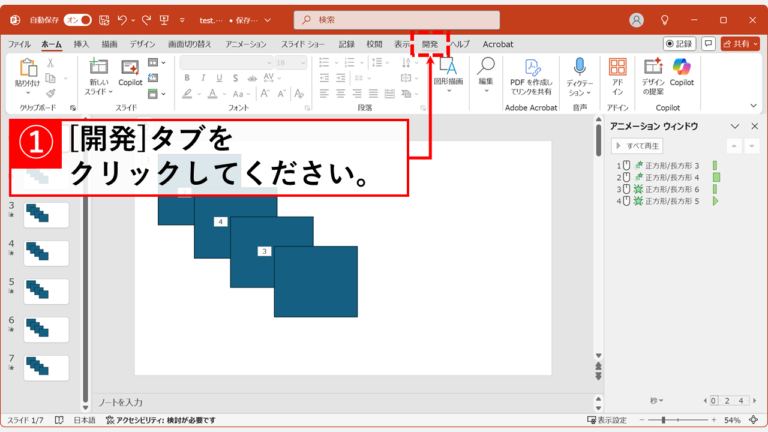The image size is (768, 432).
Task: Start Dictate microphone
Action: pyautogui.click(x=580, y=76)
